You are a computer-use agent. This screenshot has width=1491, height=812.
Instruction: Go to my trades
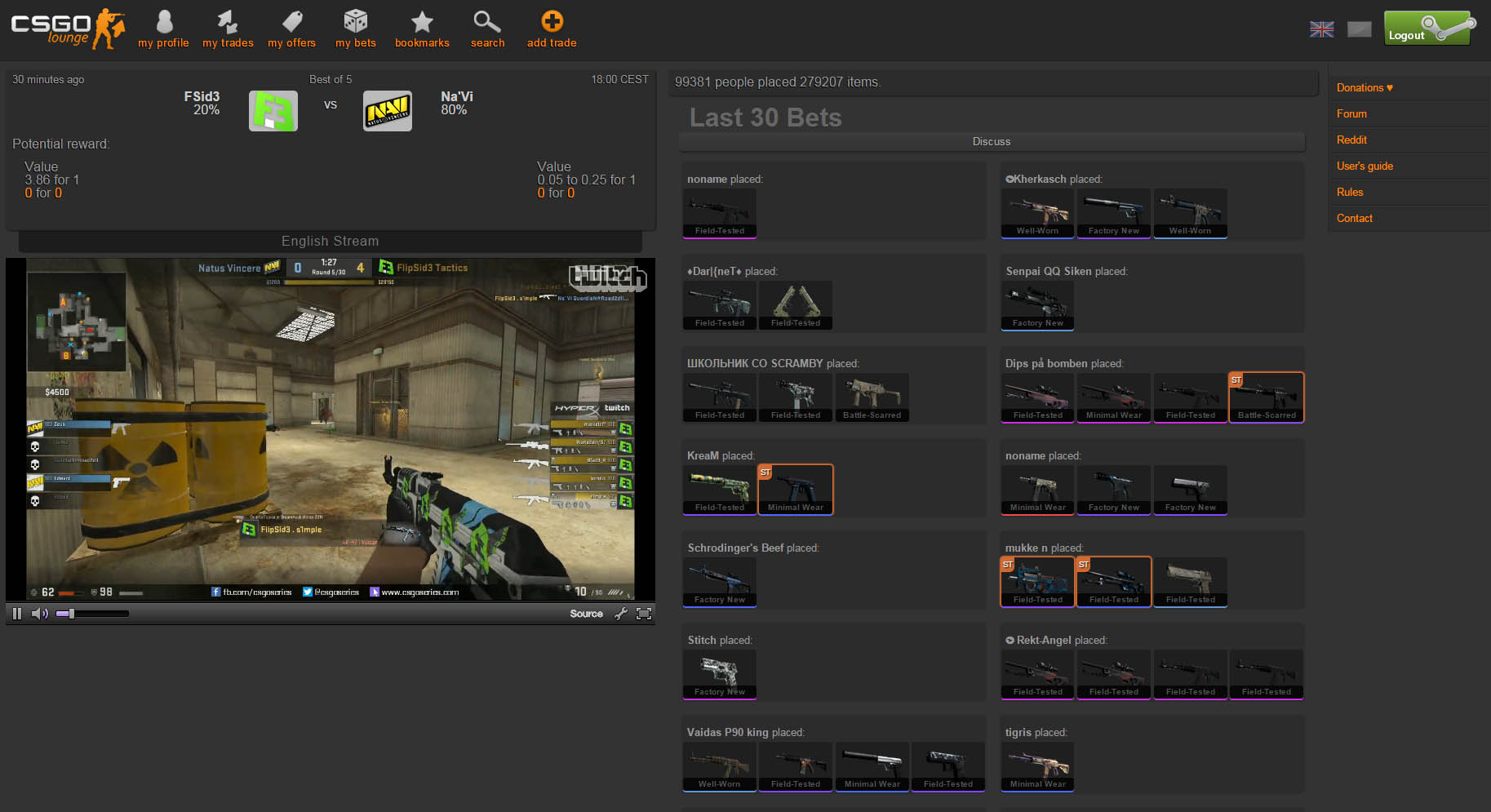tap(228, 29)
